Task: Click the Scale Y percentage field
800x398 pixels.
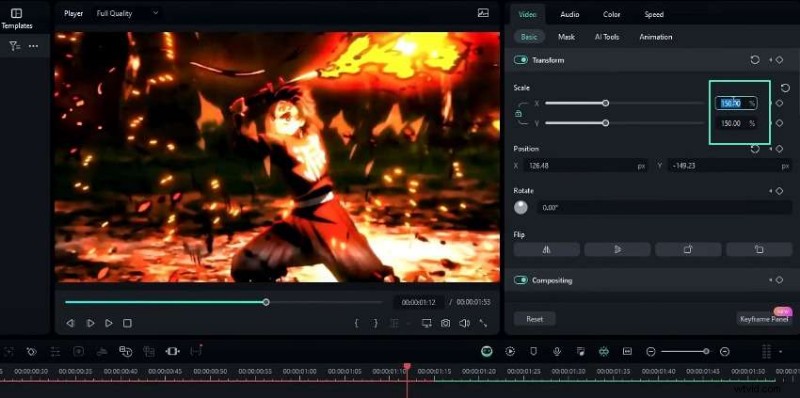Action: [x=736, y=123]
